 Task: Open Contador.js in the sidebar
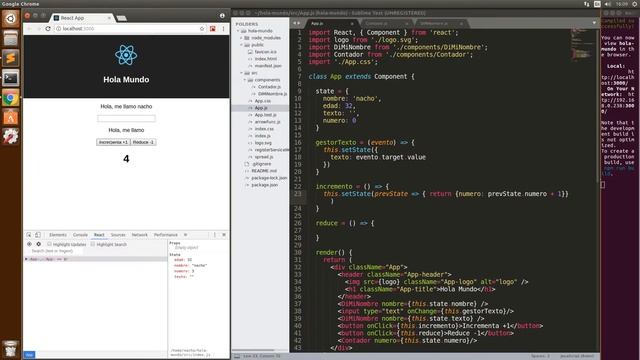click(269, 87)
